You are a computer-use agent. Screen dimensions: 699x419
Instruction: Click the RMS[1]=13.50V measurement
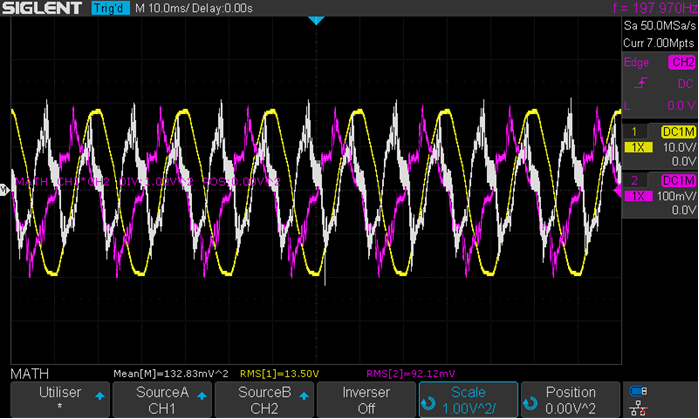coord(280,374)
